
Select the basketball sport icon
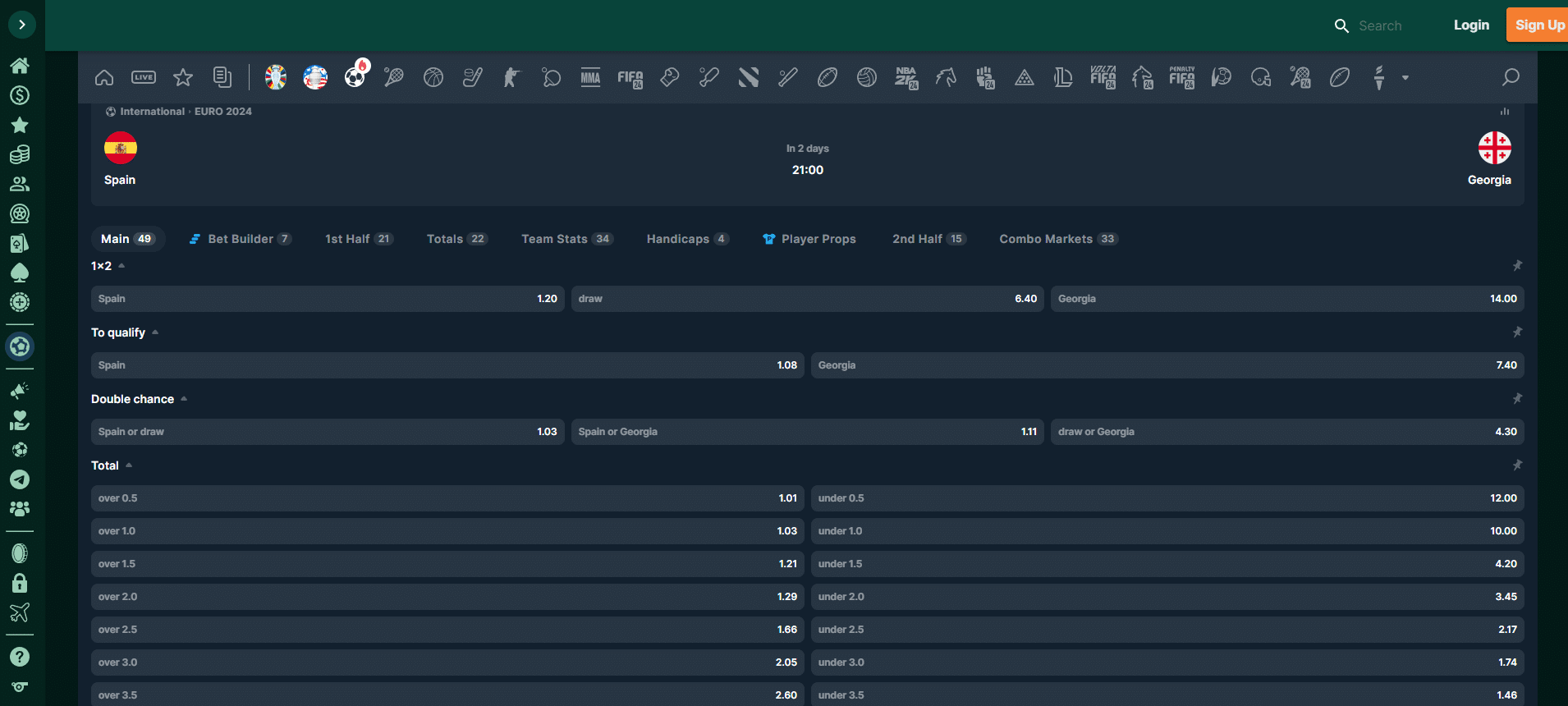point(433,77)
